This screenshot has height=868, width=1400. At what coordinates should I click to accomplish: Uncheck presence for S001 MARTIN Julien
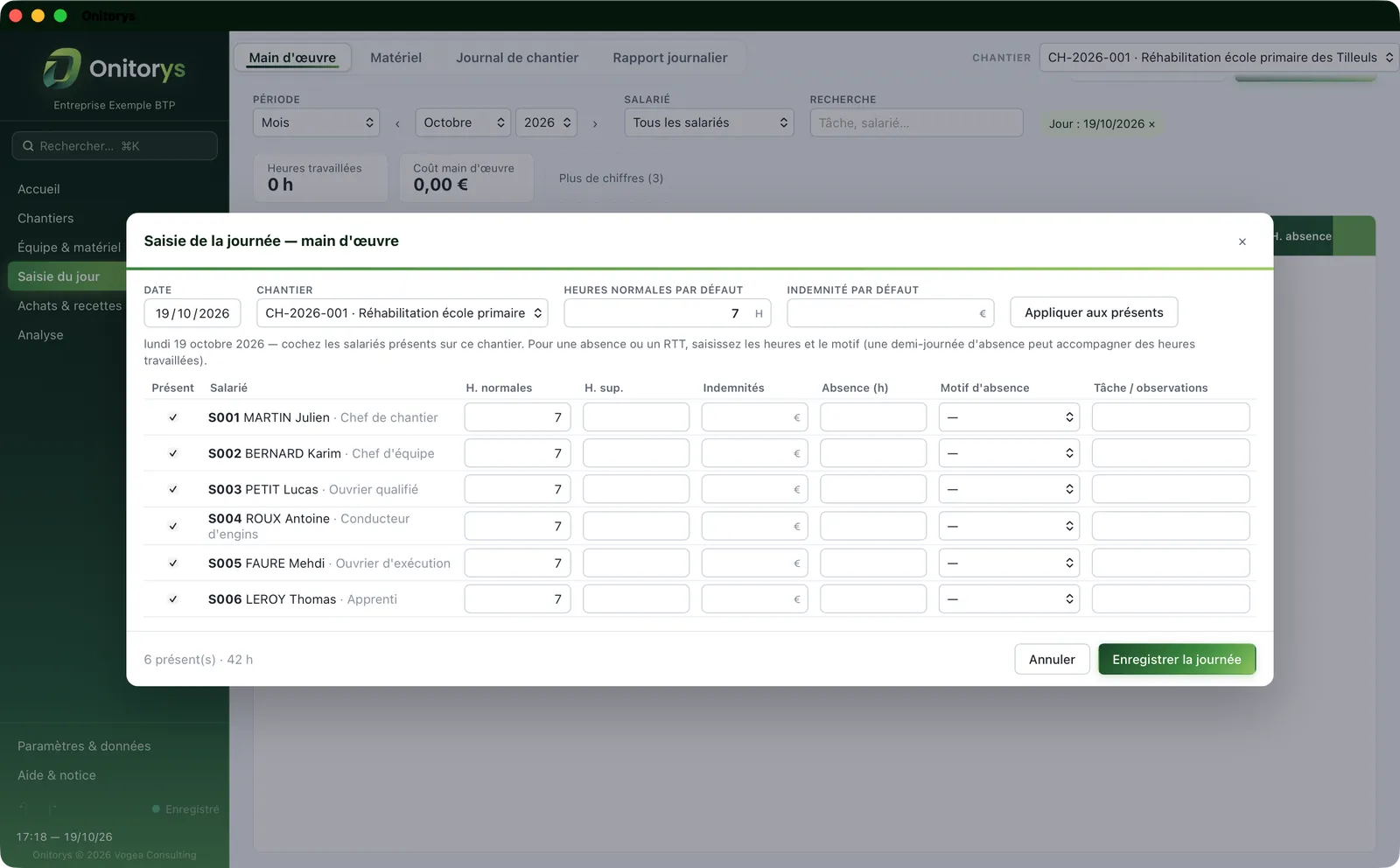173,417
